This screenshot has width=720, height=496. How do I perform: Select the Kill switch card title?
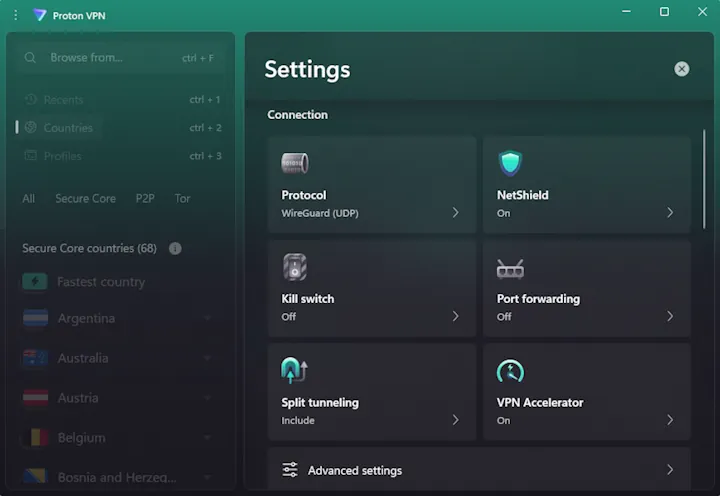(308, 299)
